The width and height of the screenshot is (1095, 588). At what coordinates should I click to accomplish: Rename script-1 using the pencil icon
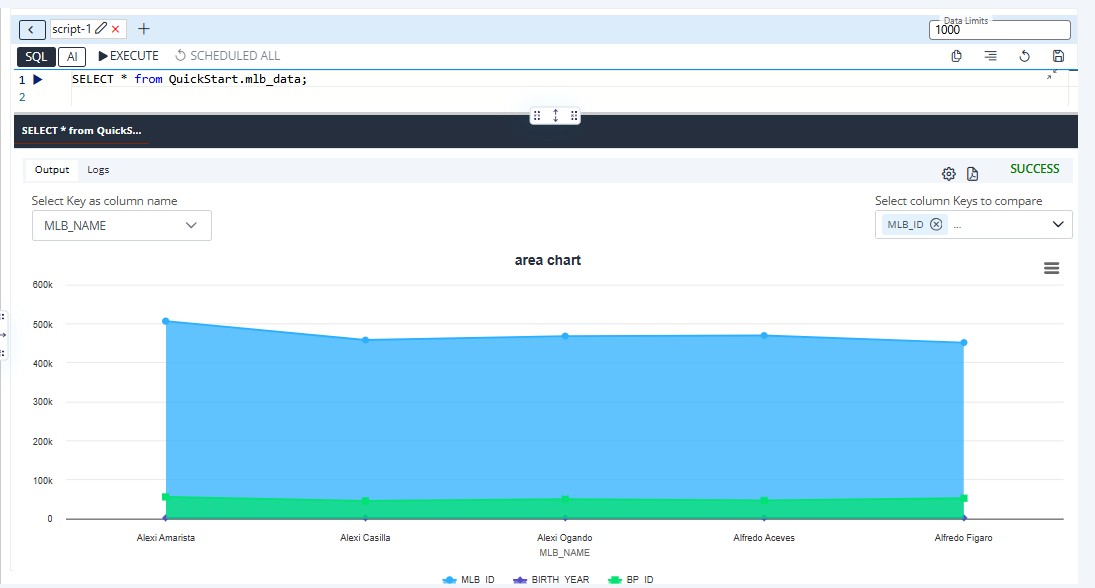101,30
